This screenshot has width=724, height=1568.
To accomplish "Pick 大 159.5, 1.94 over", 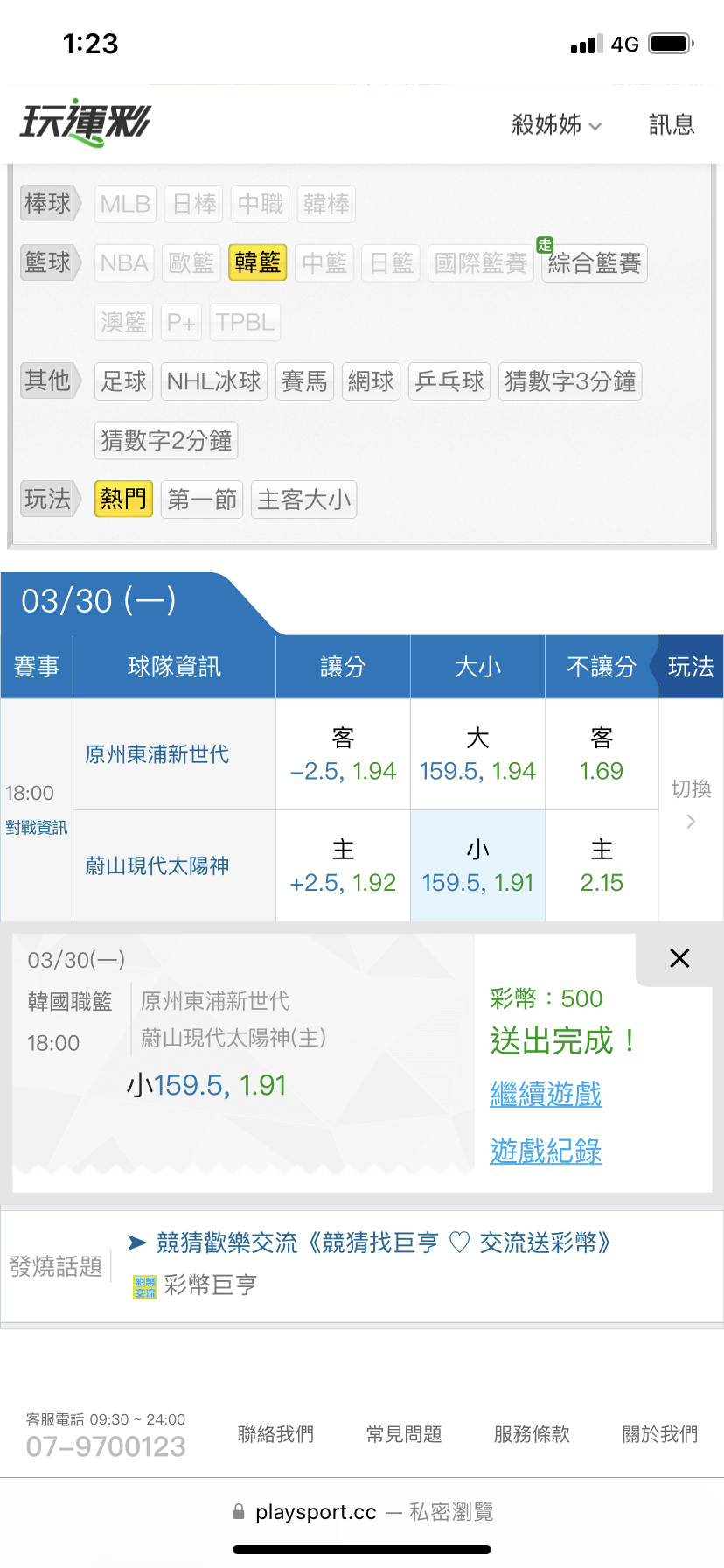I will (x=477, y=754).
